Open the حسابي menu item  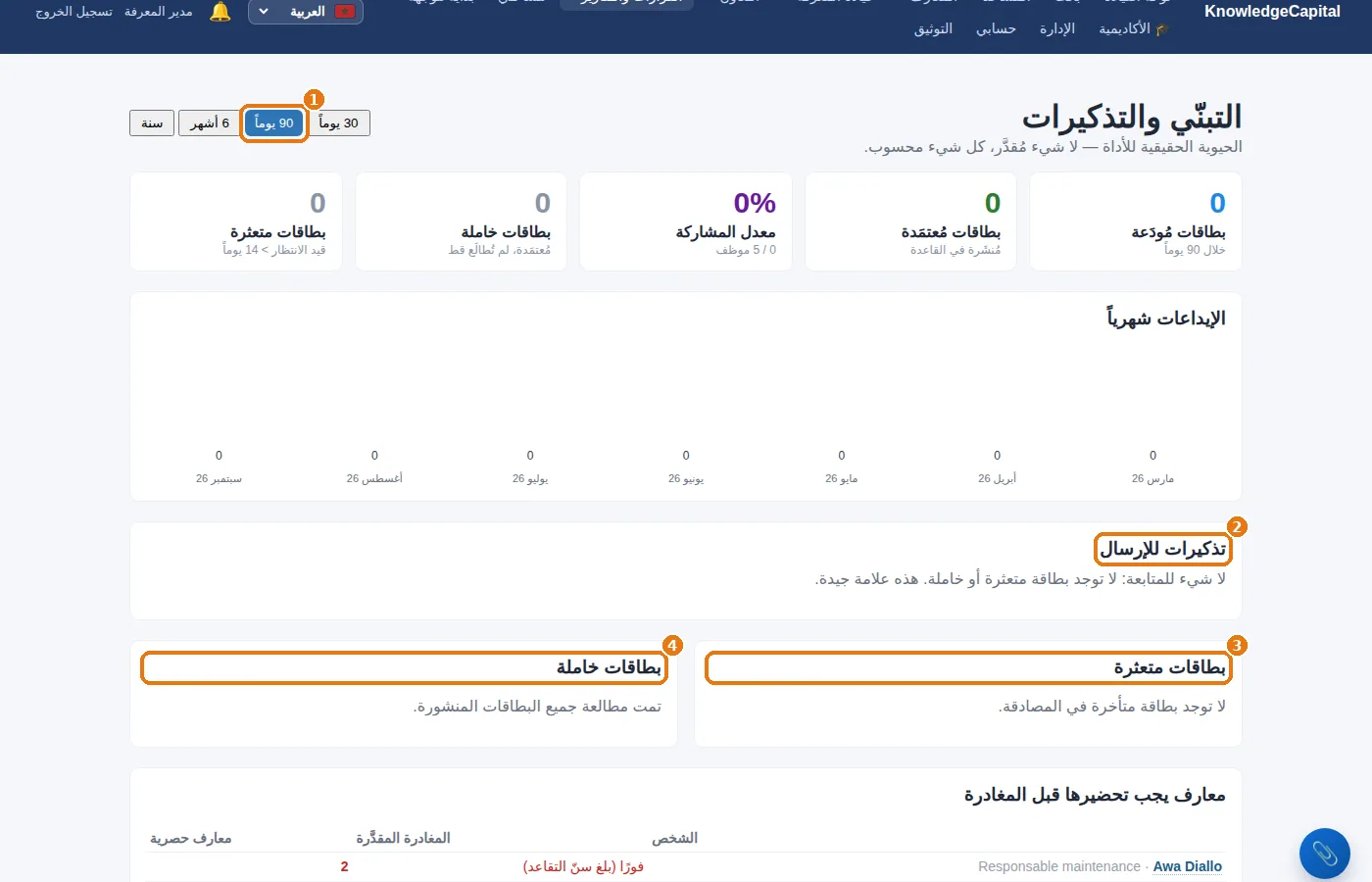click(x=996, y=29)
